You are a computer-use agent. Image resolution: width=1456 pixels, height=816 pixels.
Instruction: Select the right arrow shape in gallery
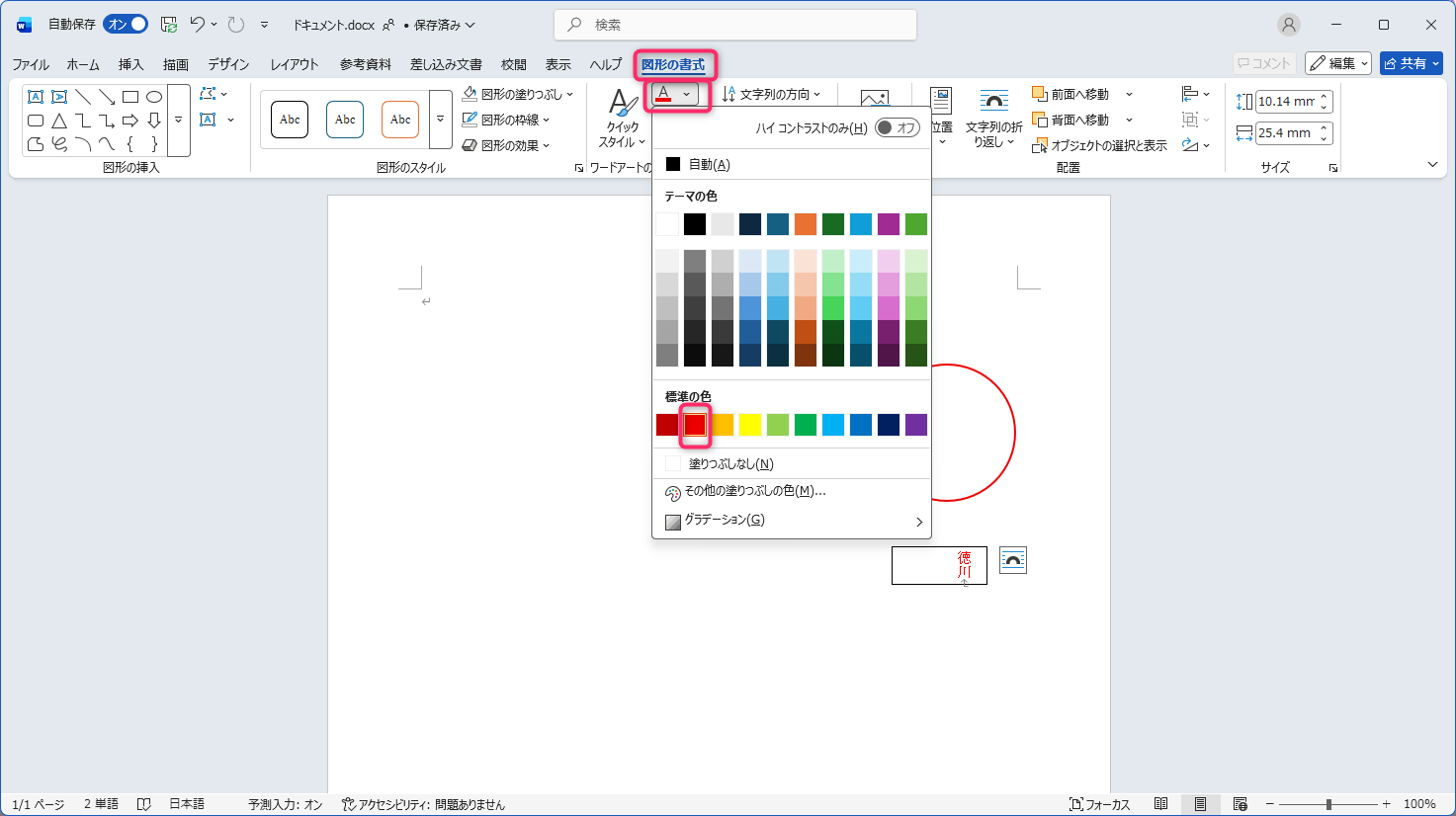click(130, 121)
